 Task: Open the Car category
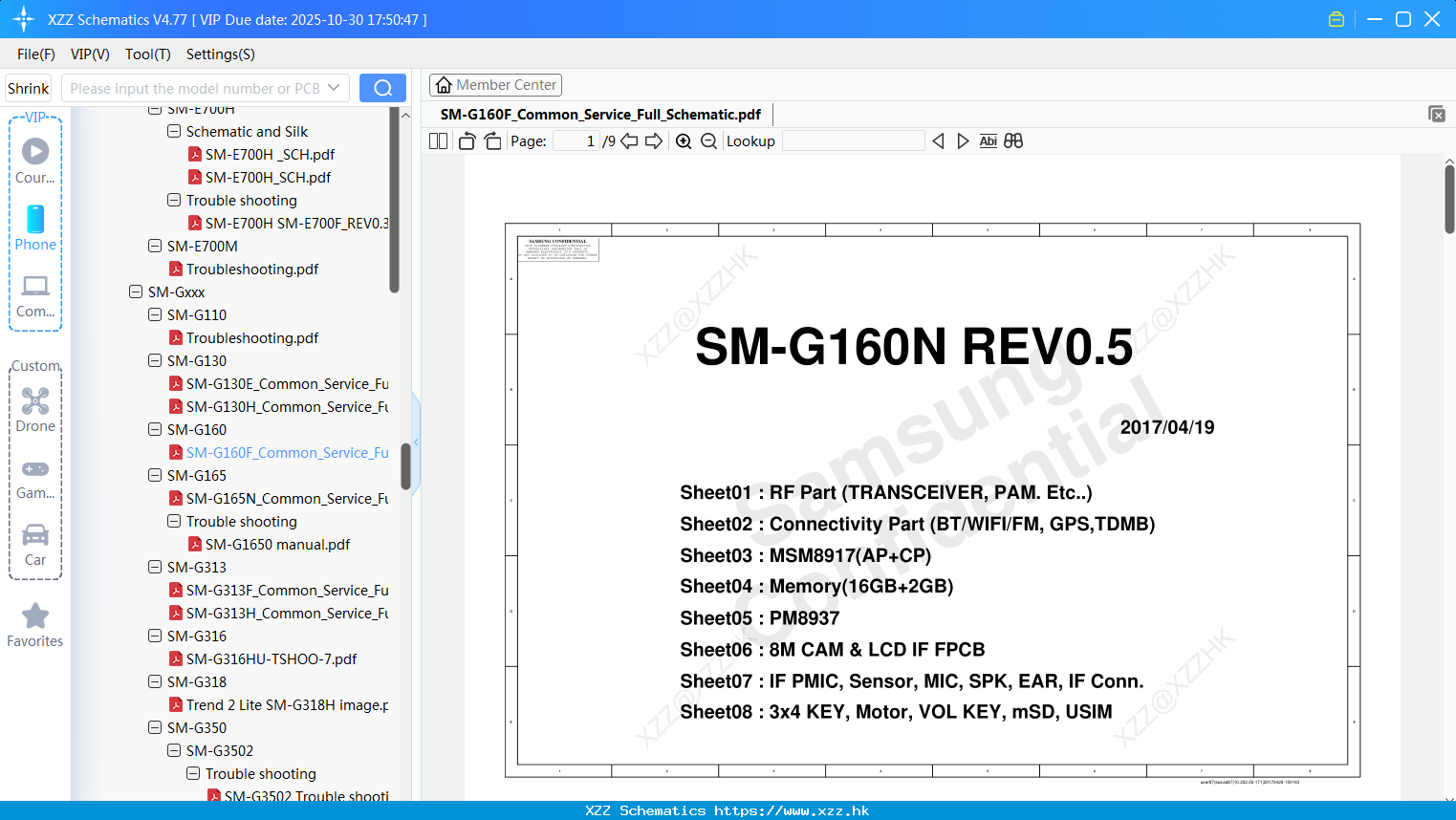(35, 545)
